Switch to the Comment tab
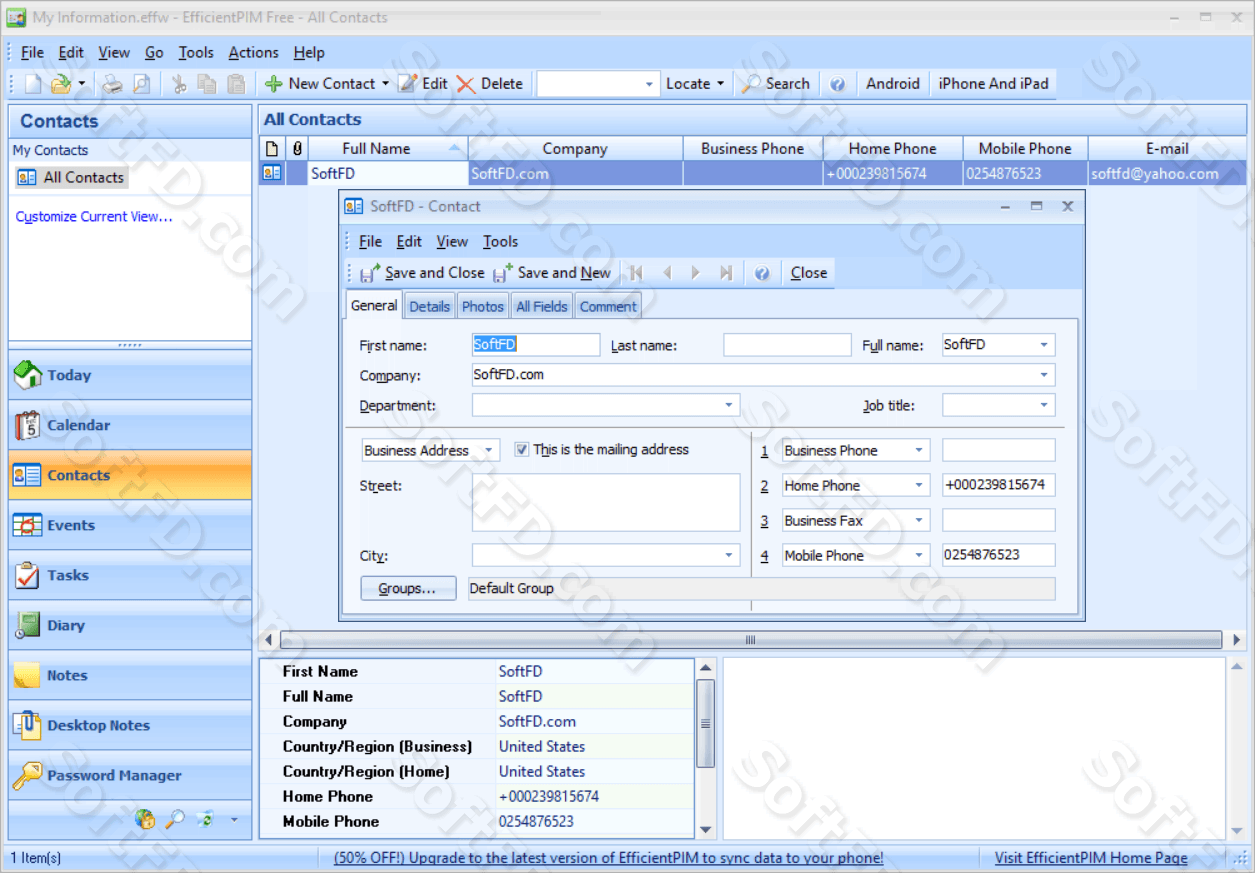The height and width of the screenshot is (873, 1255). tap(608, 307)
